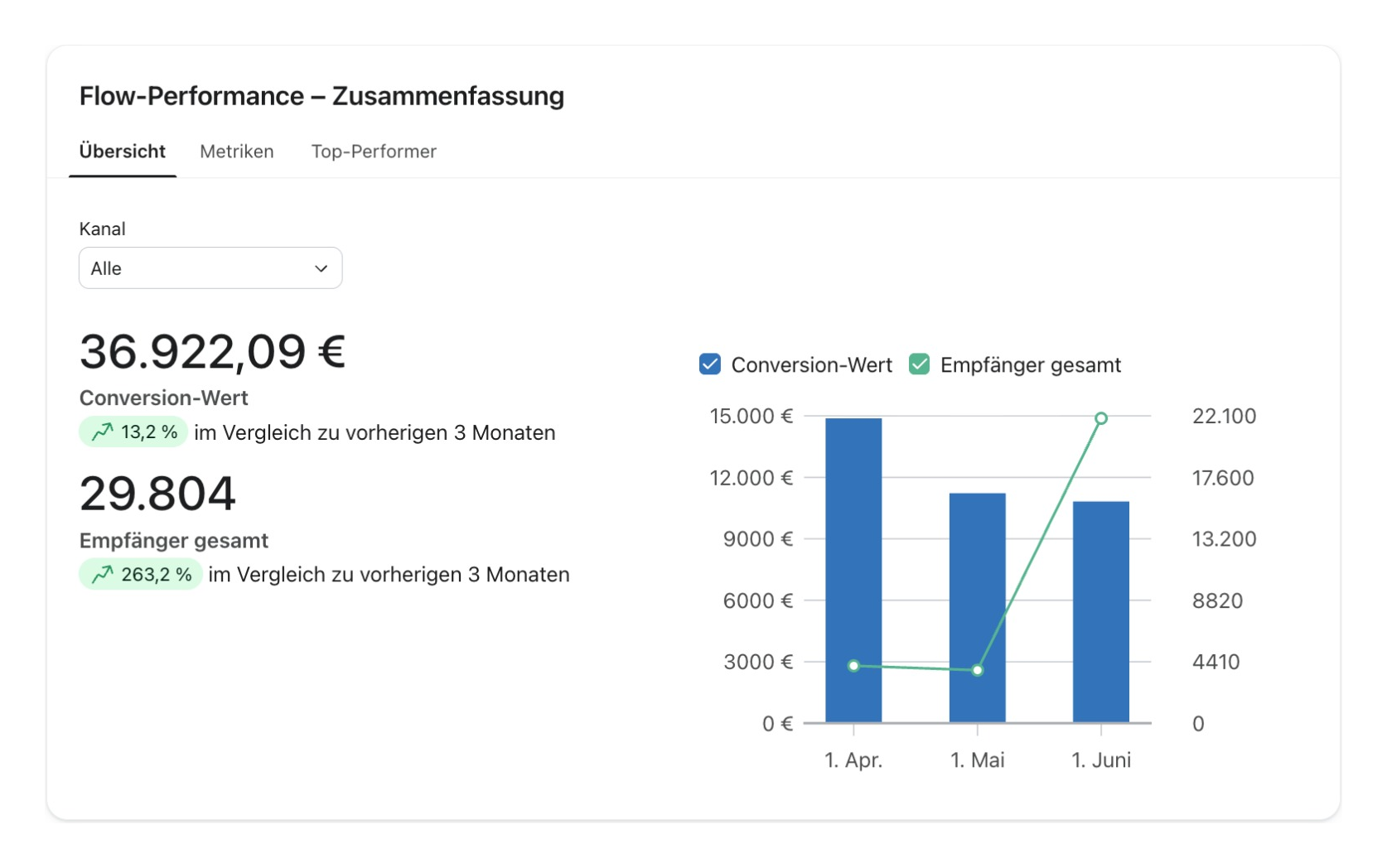Click the 12.000 € axis label
Viewport: 1387px width, 868px height.
point(751,478)
